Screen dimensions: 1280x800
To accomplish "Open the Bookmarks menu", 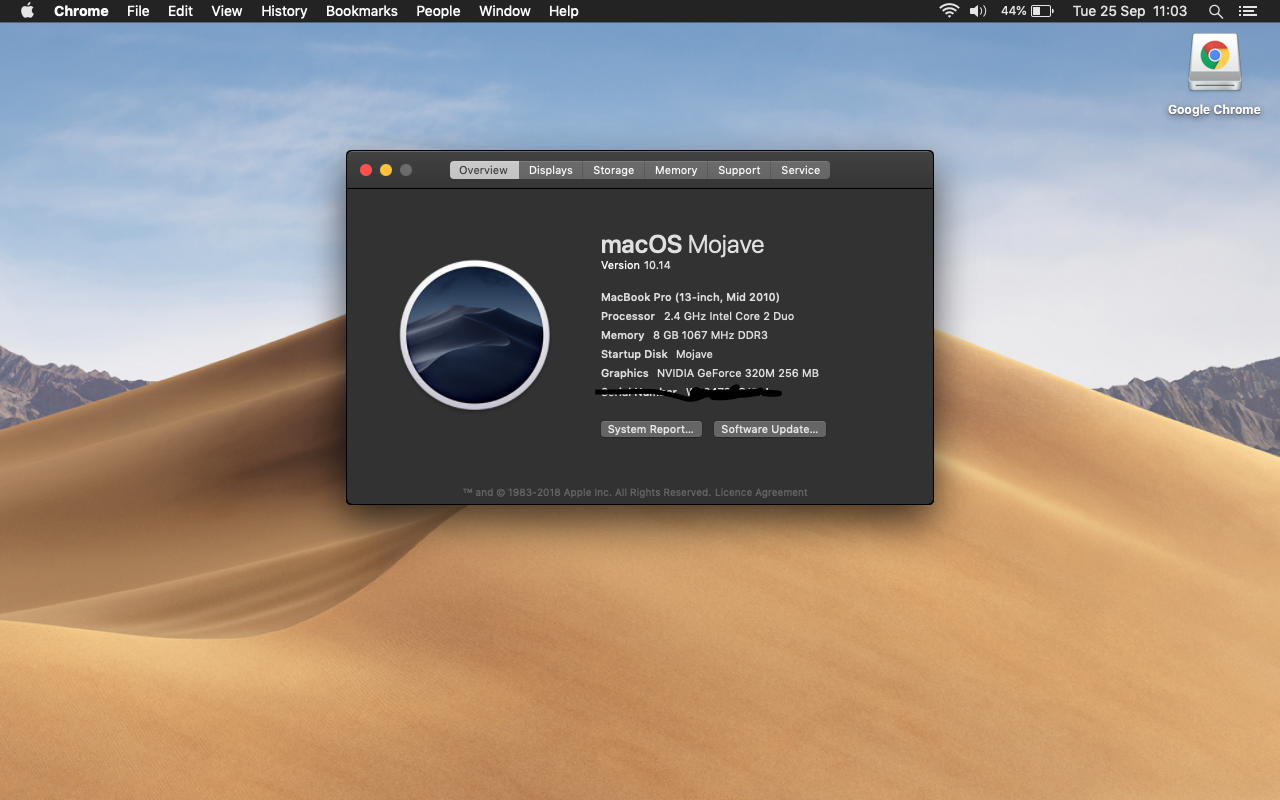I will [x=362, y=11].
